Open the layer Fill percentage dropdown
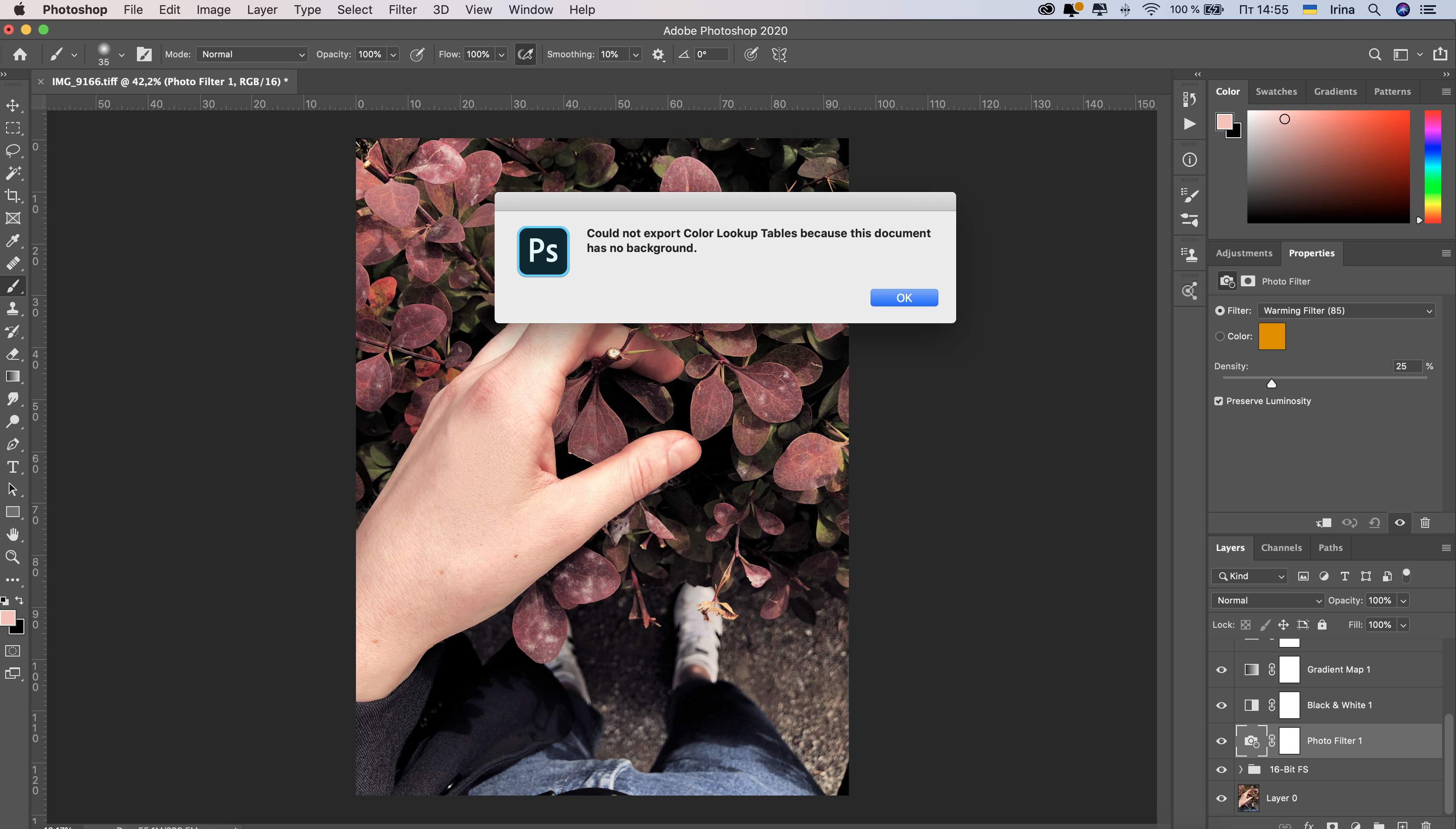This screenshot has width=1456, height=829. click(1403, 625)
